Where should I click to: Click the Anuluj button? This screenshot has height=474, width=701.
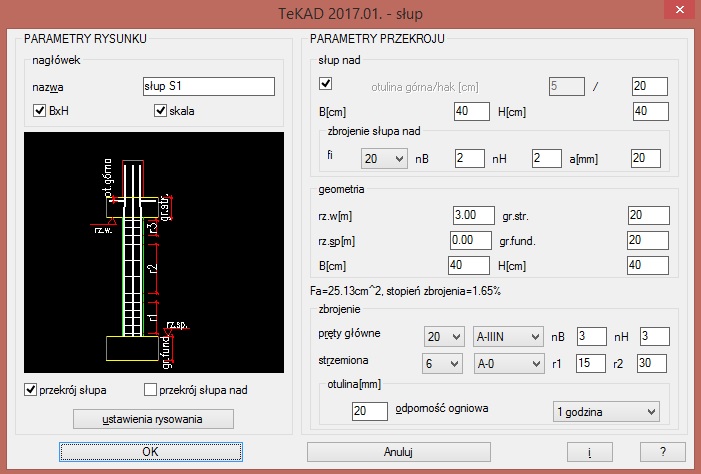tap(398, 452)
